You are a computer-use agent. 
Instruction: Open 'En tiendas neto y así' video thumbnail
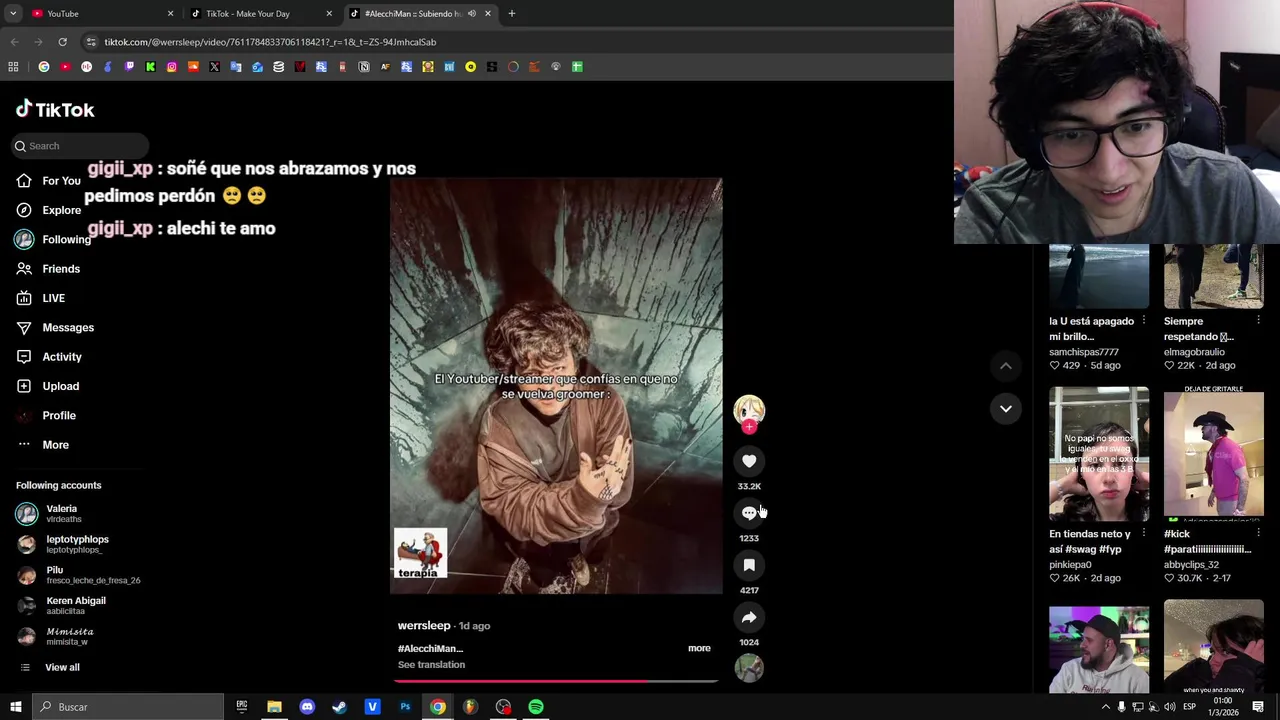tap(1099, 454)
